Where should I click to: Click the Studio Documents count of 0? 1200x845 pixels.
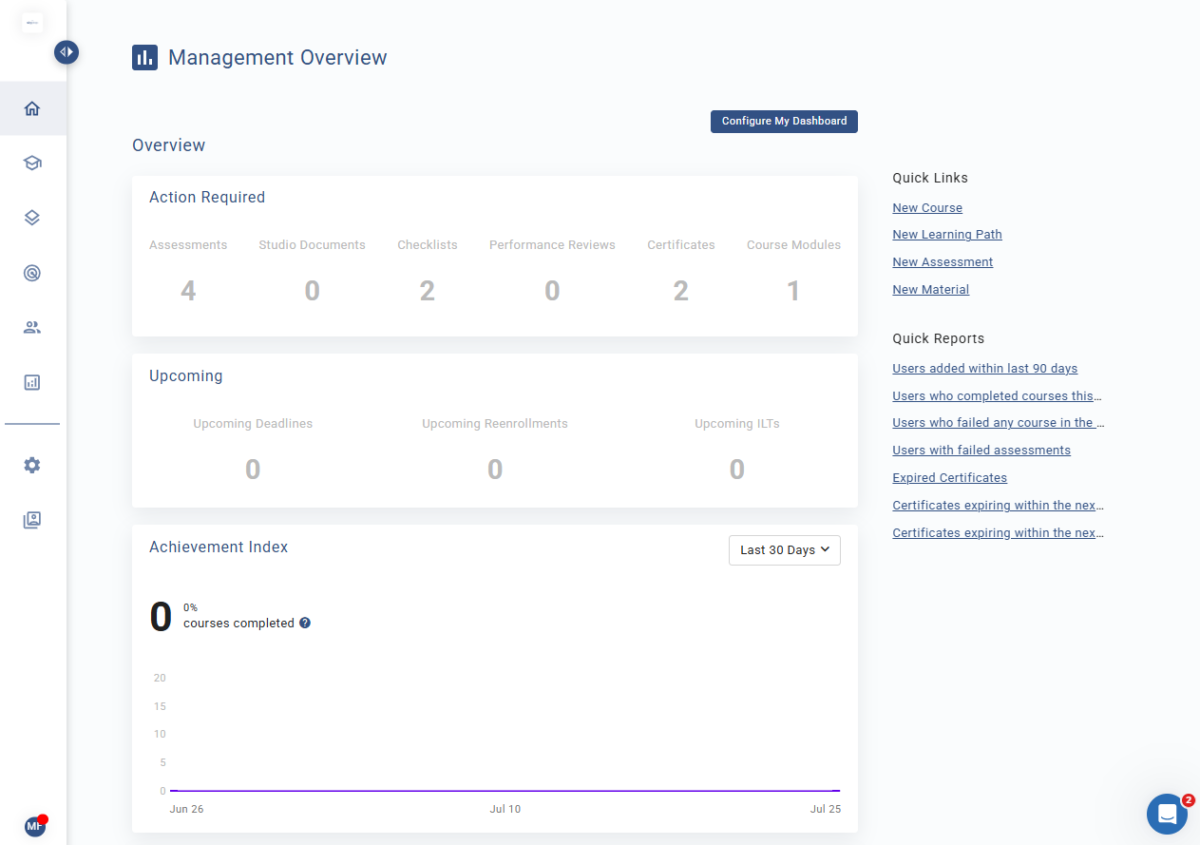[x=312, y=291]
